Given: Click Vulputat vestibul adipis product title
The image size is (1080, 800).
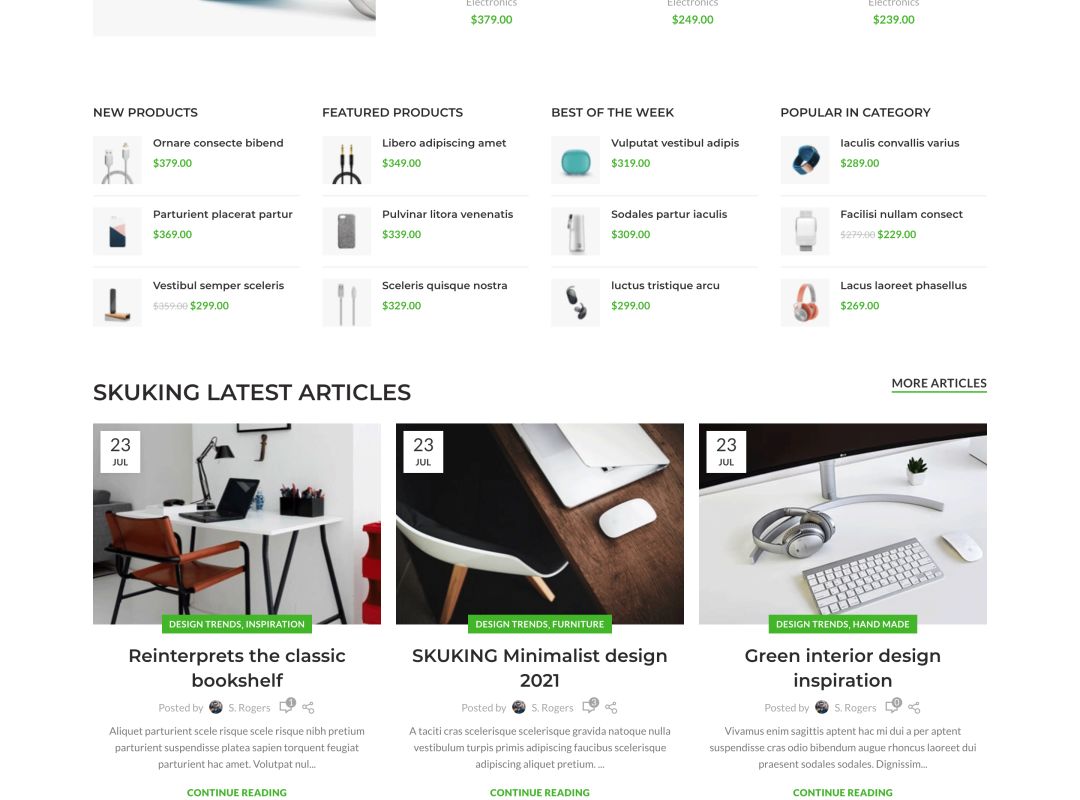Looking at the screenshot, I should pos(675,143).
